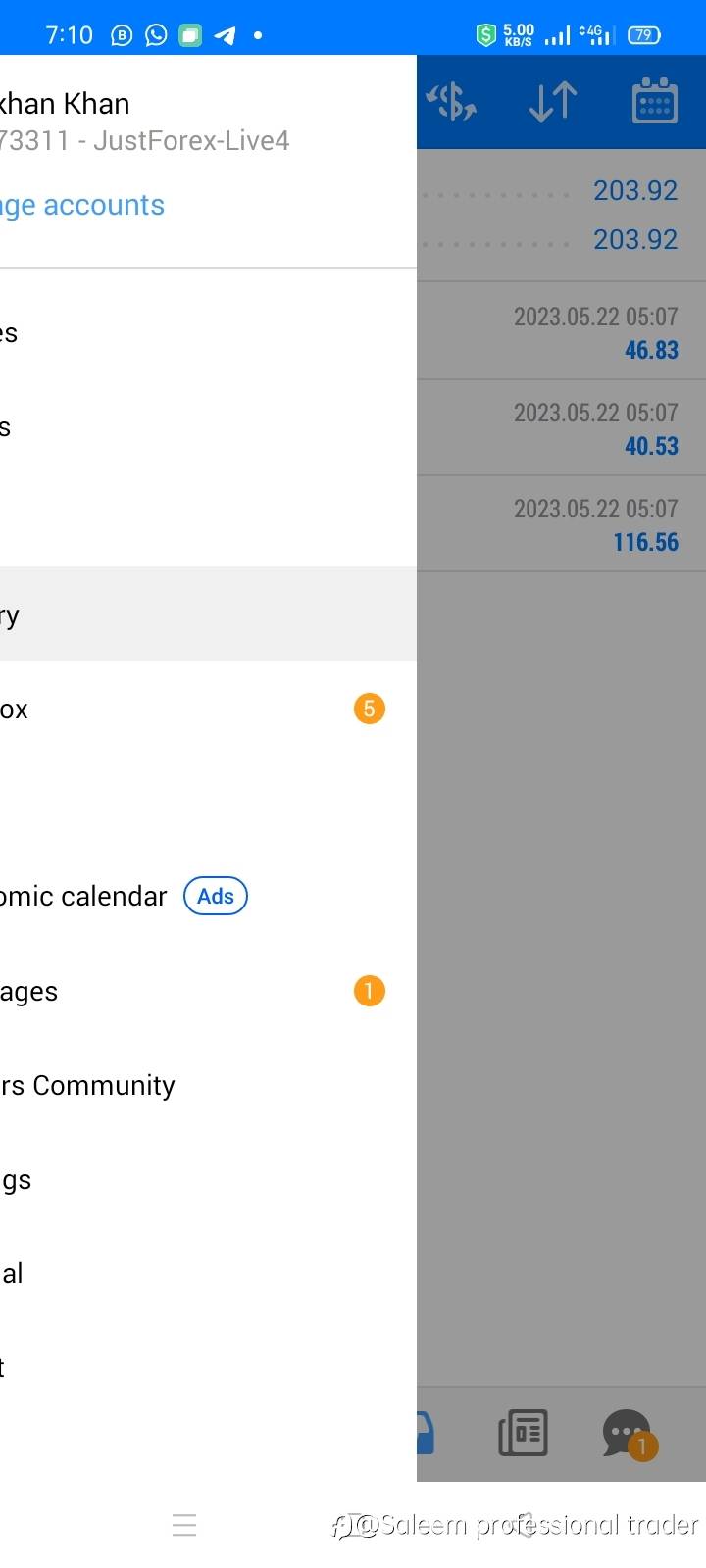
Task: Select the deal with profit 40.53
Action: [561, 428]
